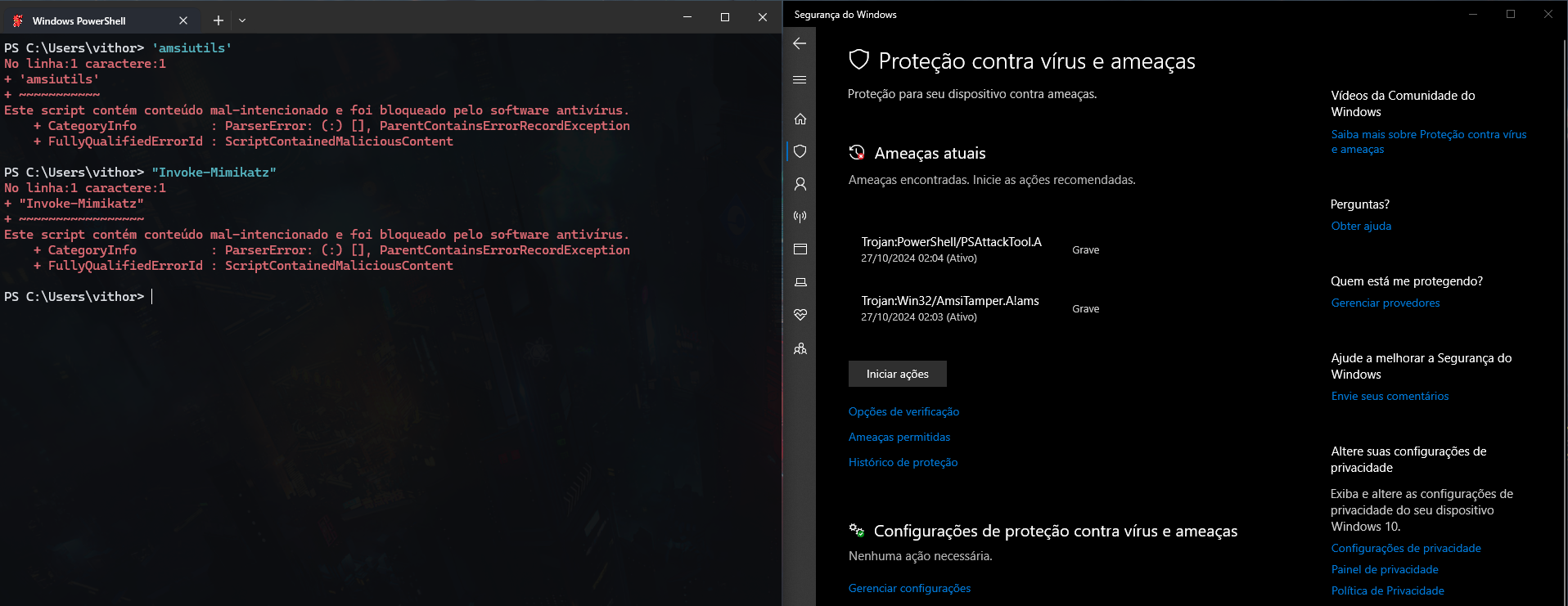The image size is (1568, 606).
Task: Select threat Trojan:Win32/AmsiTamper.A!ams
Action: [950, 301]
